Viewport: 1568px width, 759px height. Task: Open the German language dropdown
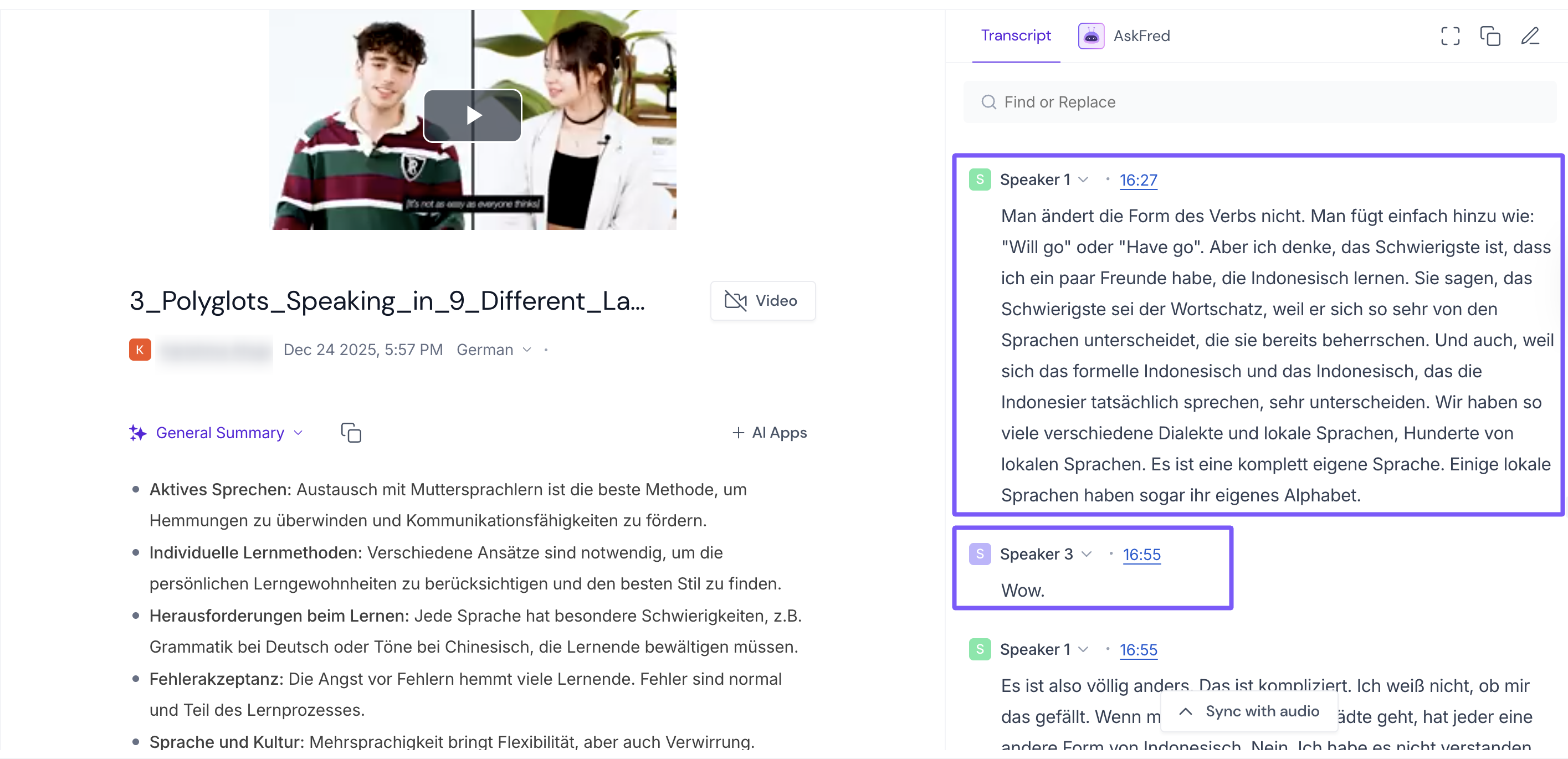(x=494, y=350)
